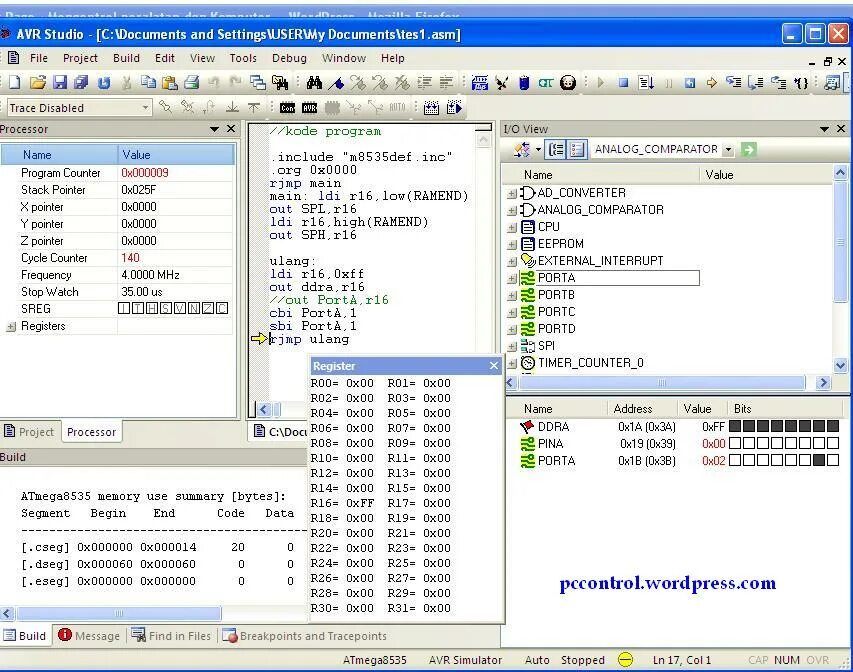Click the Build output horizontal scrollbar thumb
The height and width of the screenshot is (672, 853).
tap(119, 613)
